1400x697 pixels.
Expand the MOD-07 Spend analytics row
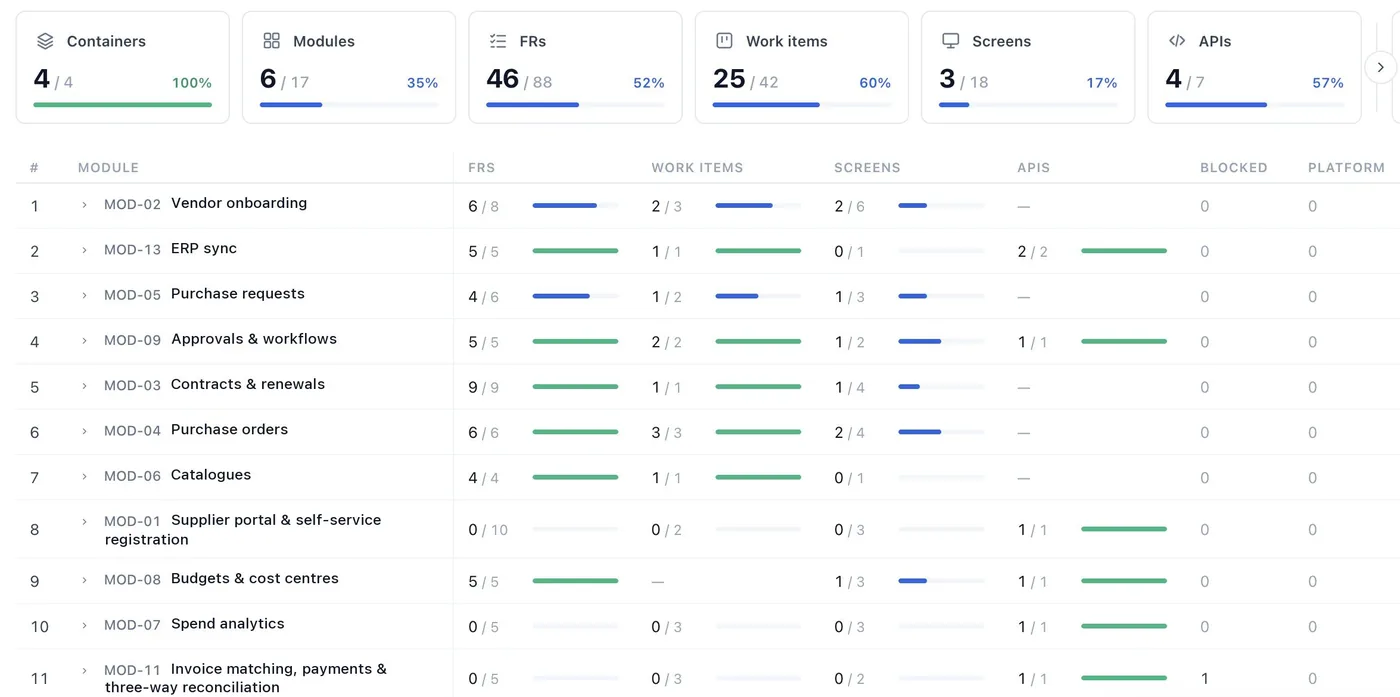coord(85,625)
